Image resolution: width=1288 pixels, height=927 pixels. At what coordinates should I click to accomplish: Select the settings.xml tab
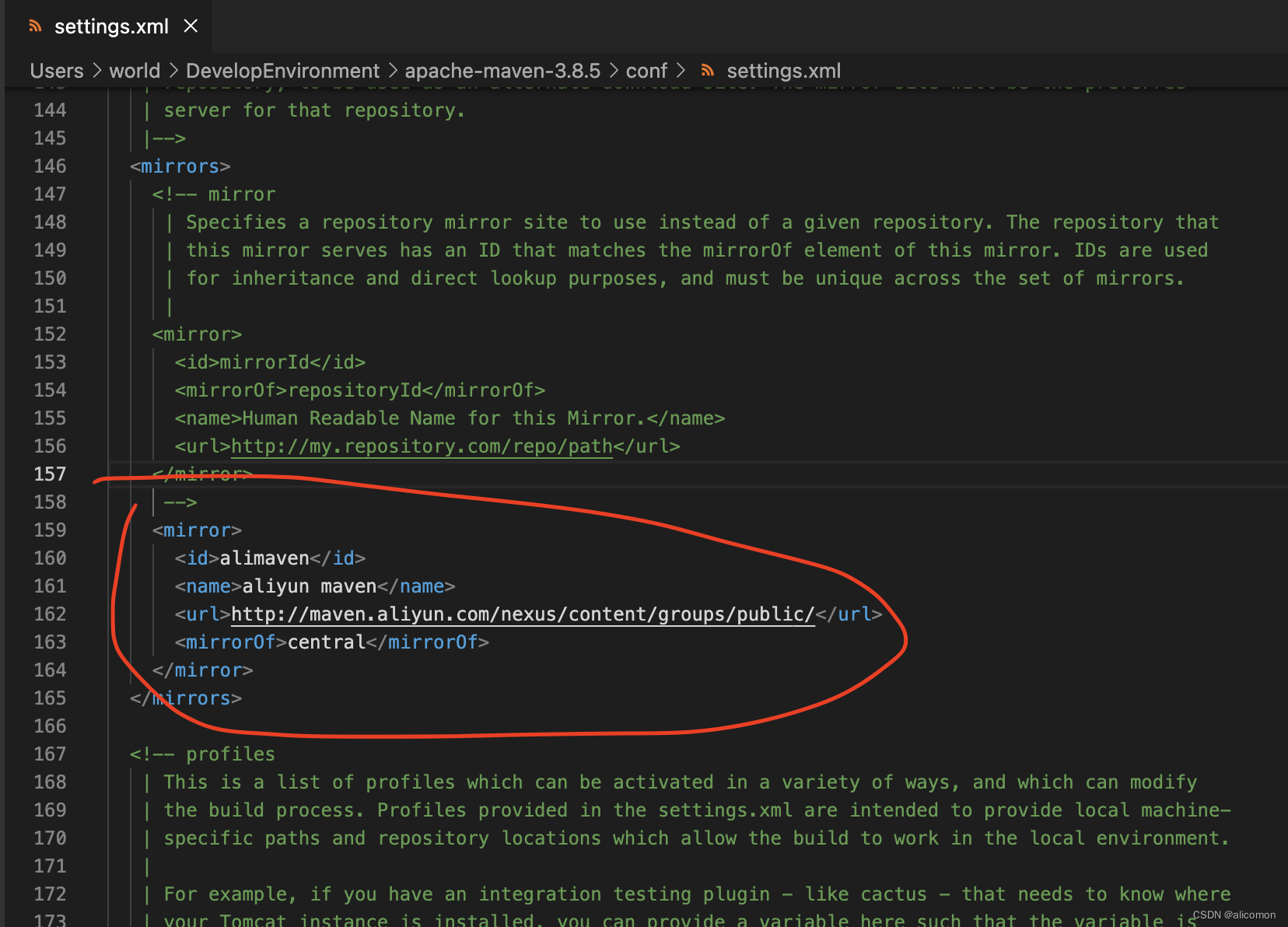109,26
